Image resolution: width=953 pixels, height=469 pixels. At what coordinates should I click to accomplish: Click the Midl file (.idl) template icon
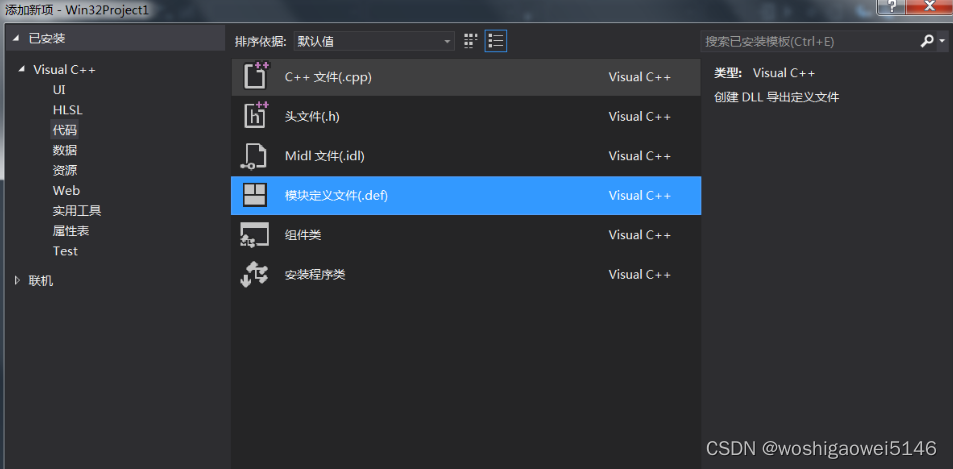pos(253,156)
